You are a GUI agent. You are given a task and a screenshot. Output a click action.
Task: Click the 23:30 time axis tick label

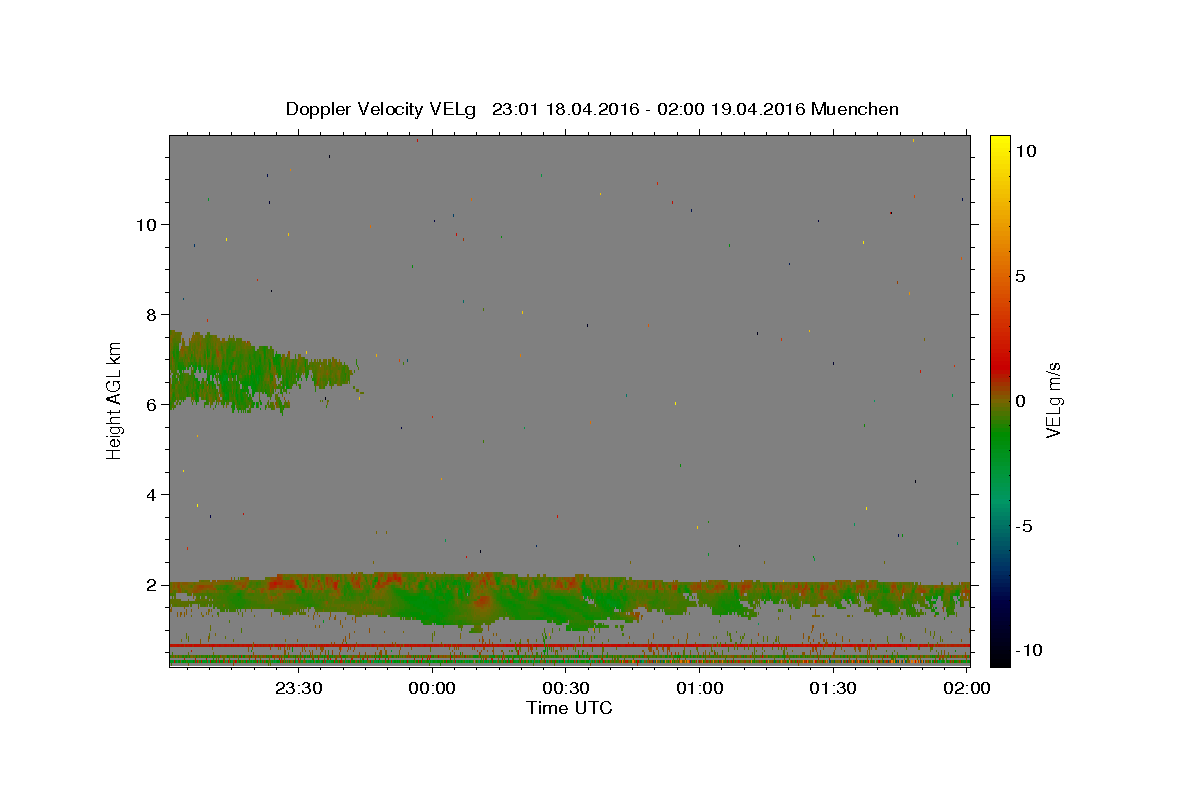pos(298,688)
